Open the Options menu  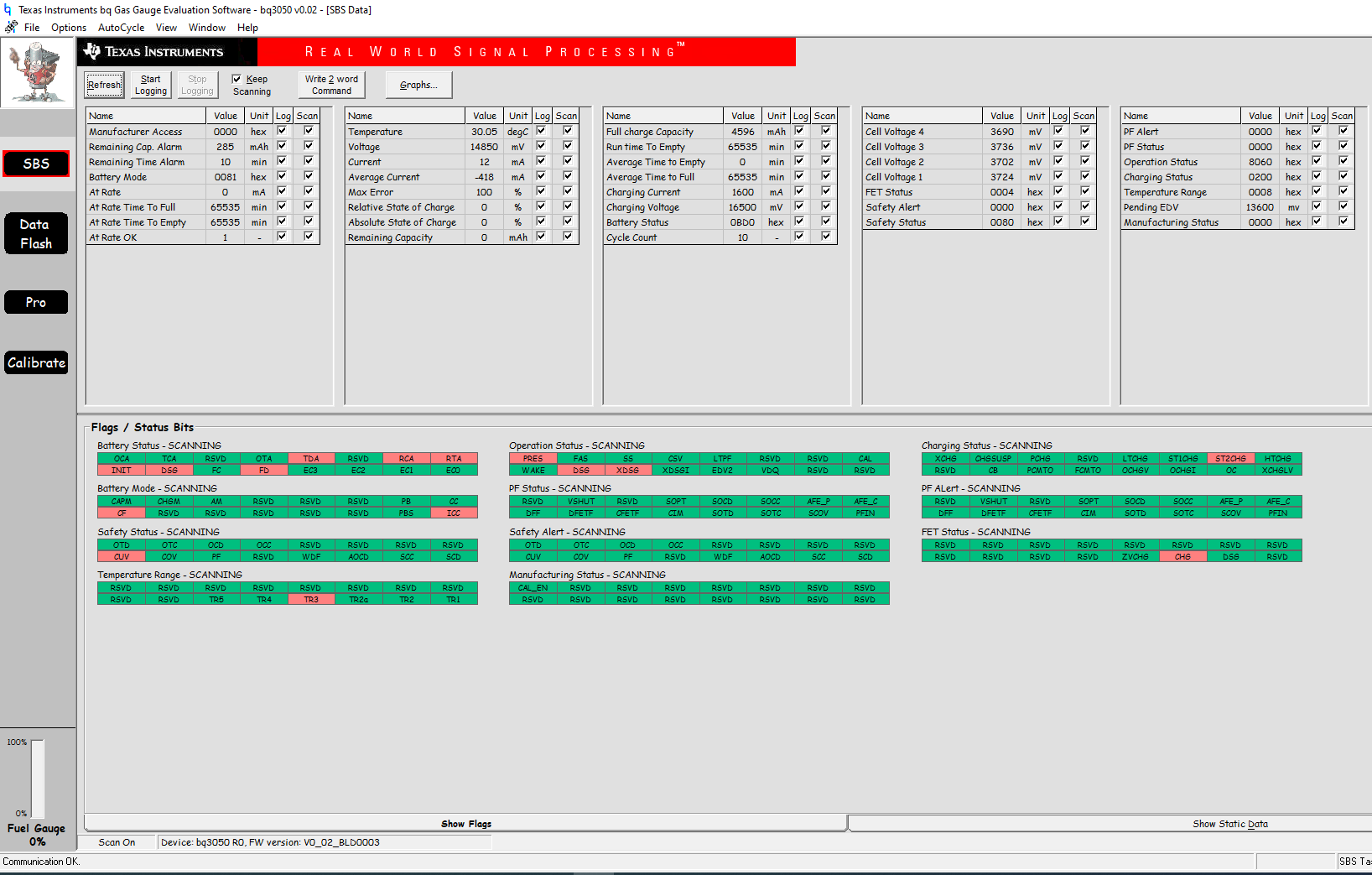point(69,28)
